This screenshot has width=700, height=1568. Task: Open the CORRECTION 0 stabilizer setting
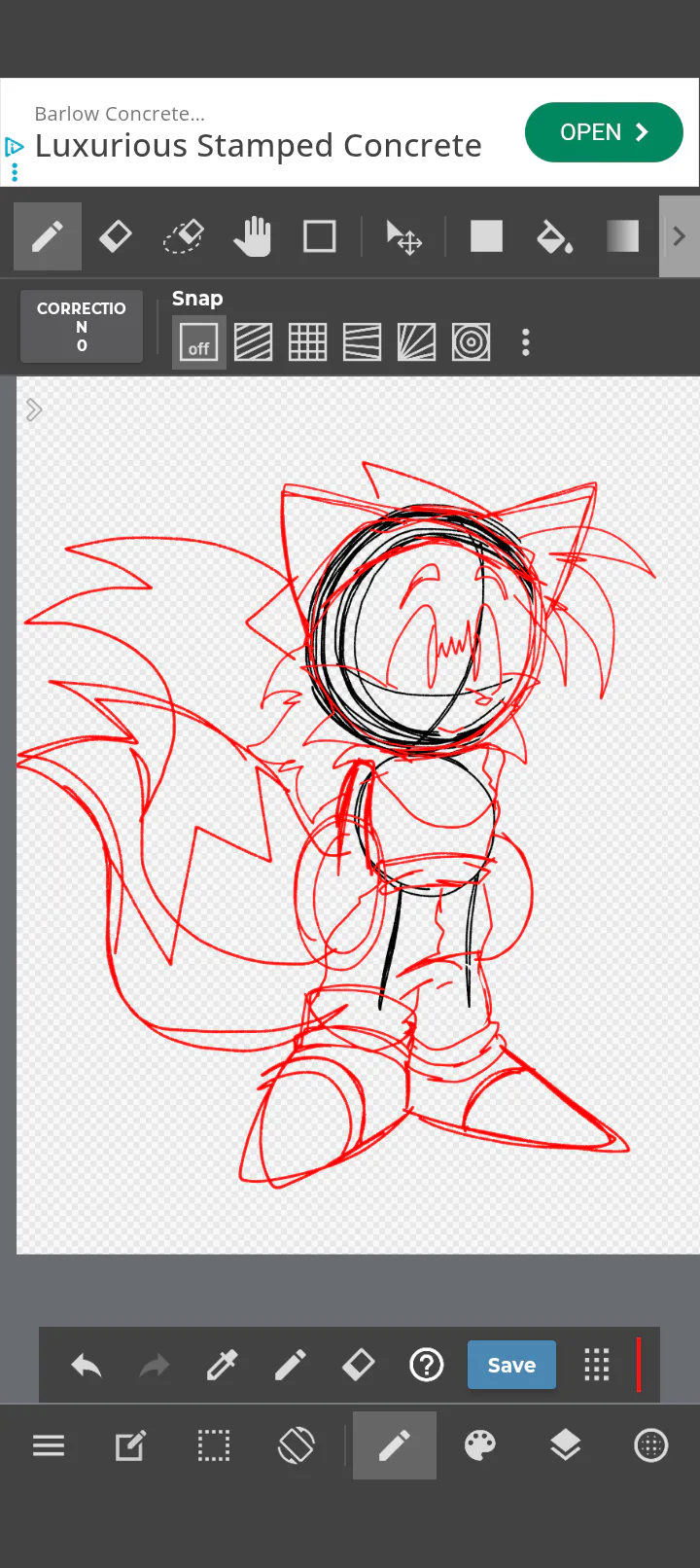[x=82, y=327]
